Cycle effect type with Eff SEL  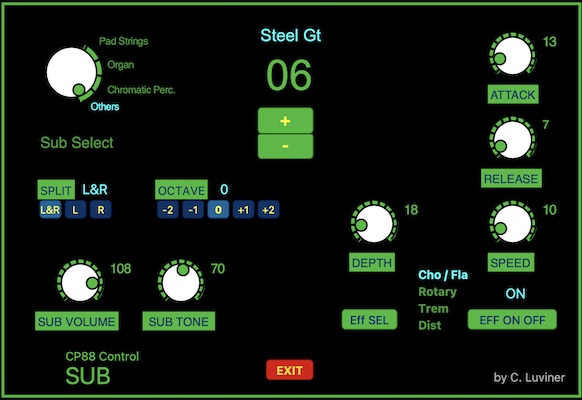369,319
